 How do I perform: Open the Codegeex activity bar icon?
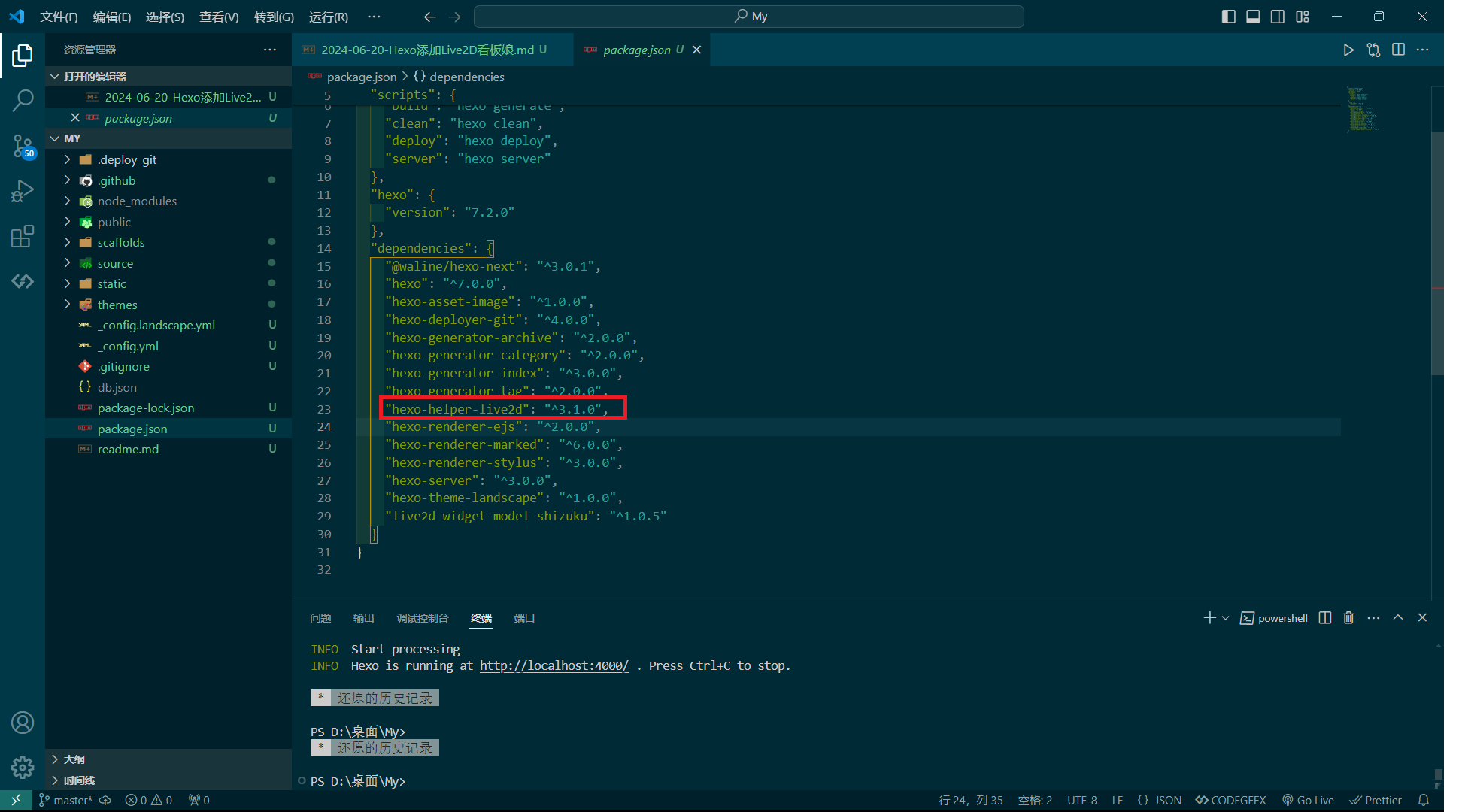point(23,281)
